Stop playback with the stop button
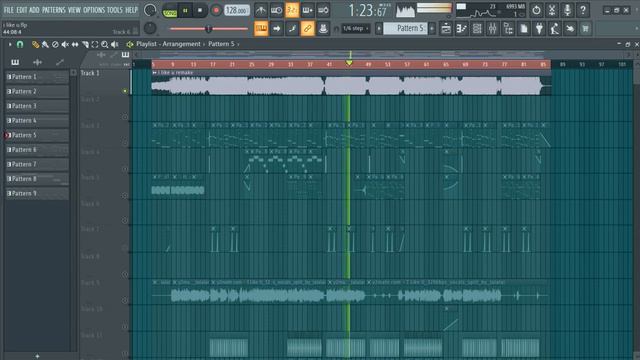The image size is (640, 360). pos(200,11)
